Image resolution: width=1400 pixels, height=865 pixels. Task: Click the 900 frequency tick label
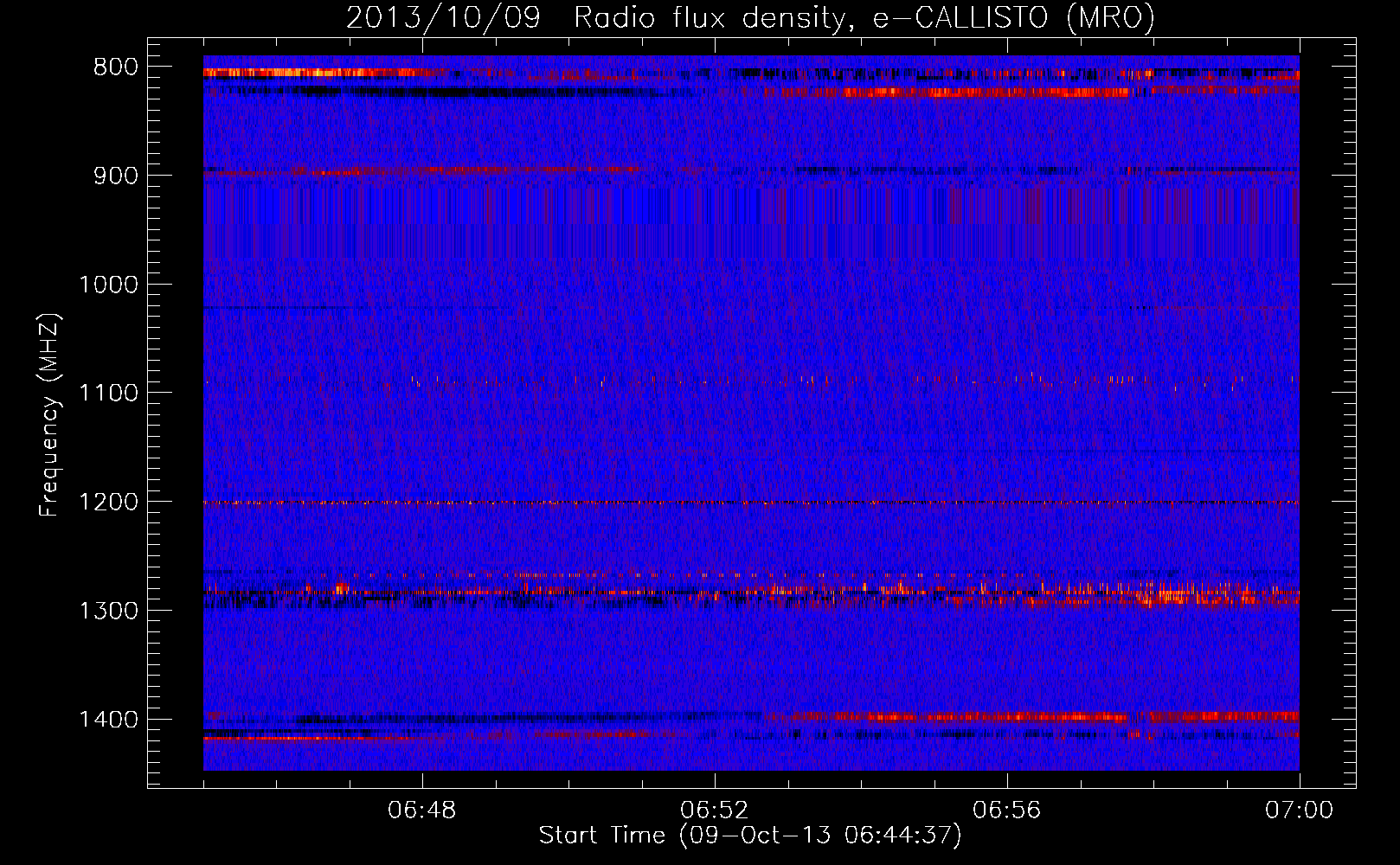(x=116, y=176)
